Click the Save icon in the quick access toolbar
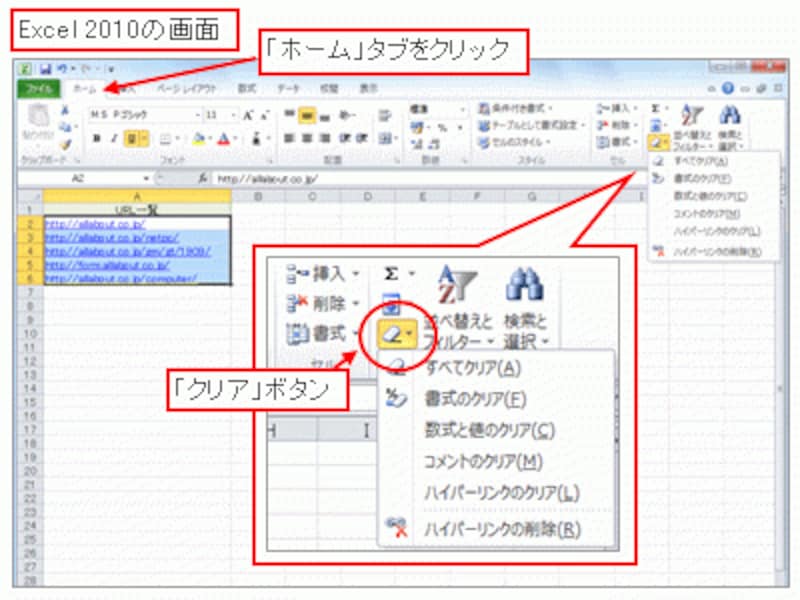 [45, 69]
